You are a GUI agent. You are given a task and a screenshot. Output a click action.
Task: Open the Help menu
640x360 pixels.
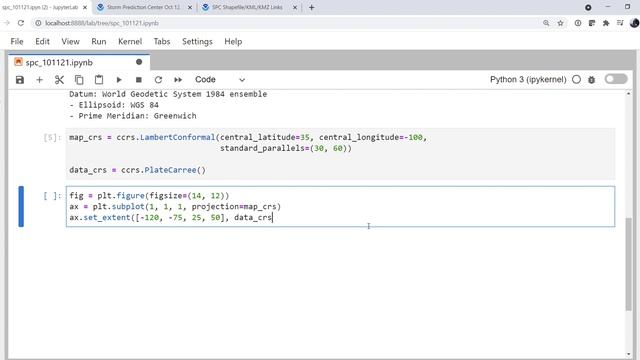233,42
